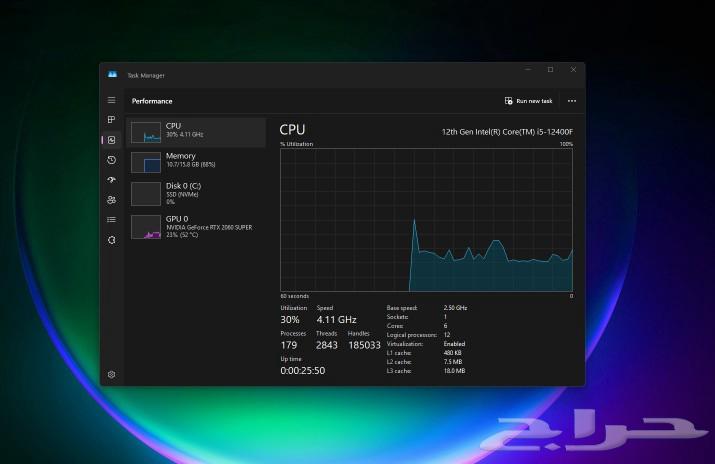This screenshot has height=464, width=715.
Task: Click the Task Manager title bar icon
Action: point(112,75)
